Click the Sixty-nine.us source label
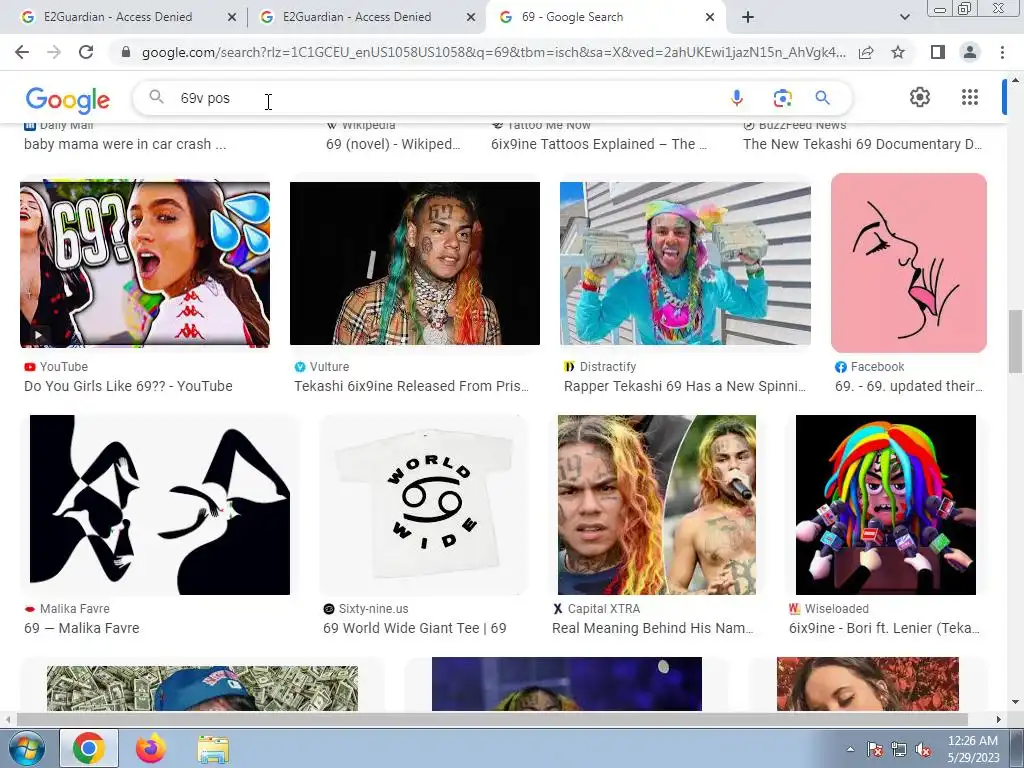The height and width of the screenshot is (768, 1024). 373,609
